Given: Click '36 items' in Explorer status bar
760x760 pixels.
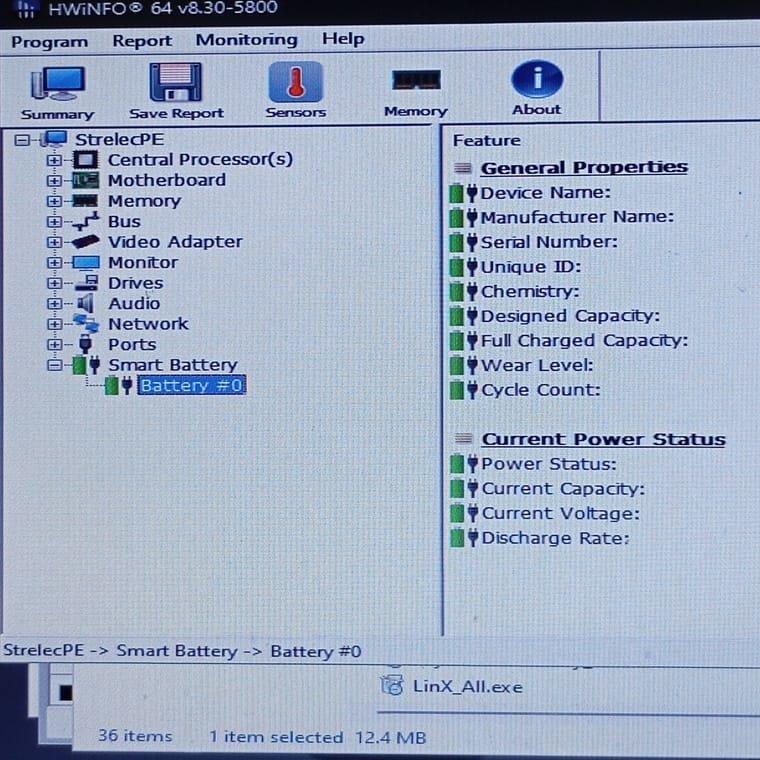Looking at the screenshot, I should pyautogui.click(x=135, y=736).
